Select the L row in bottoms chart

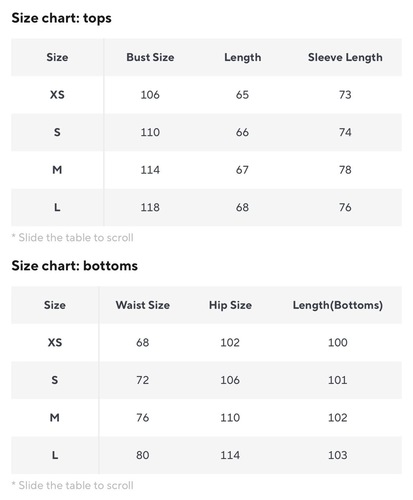[x=206, y=455]
